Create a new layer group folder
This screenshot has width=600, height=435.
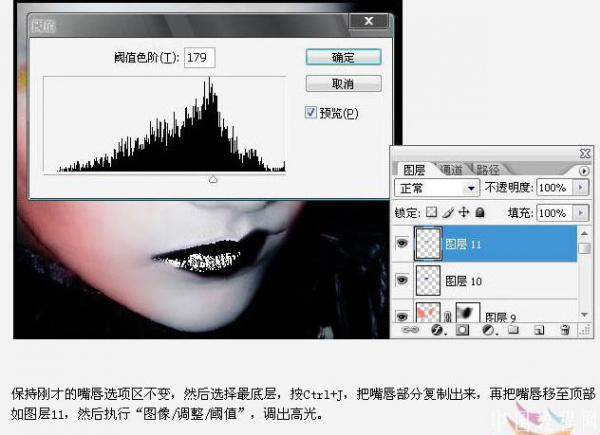click(x=513, y=328)
